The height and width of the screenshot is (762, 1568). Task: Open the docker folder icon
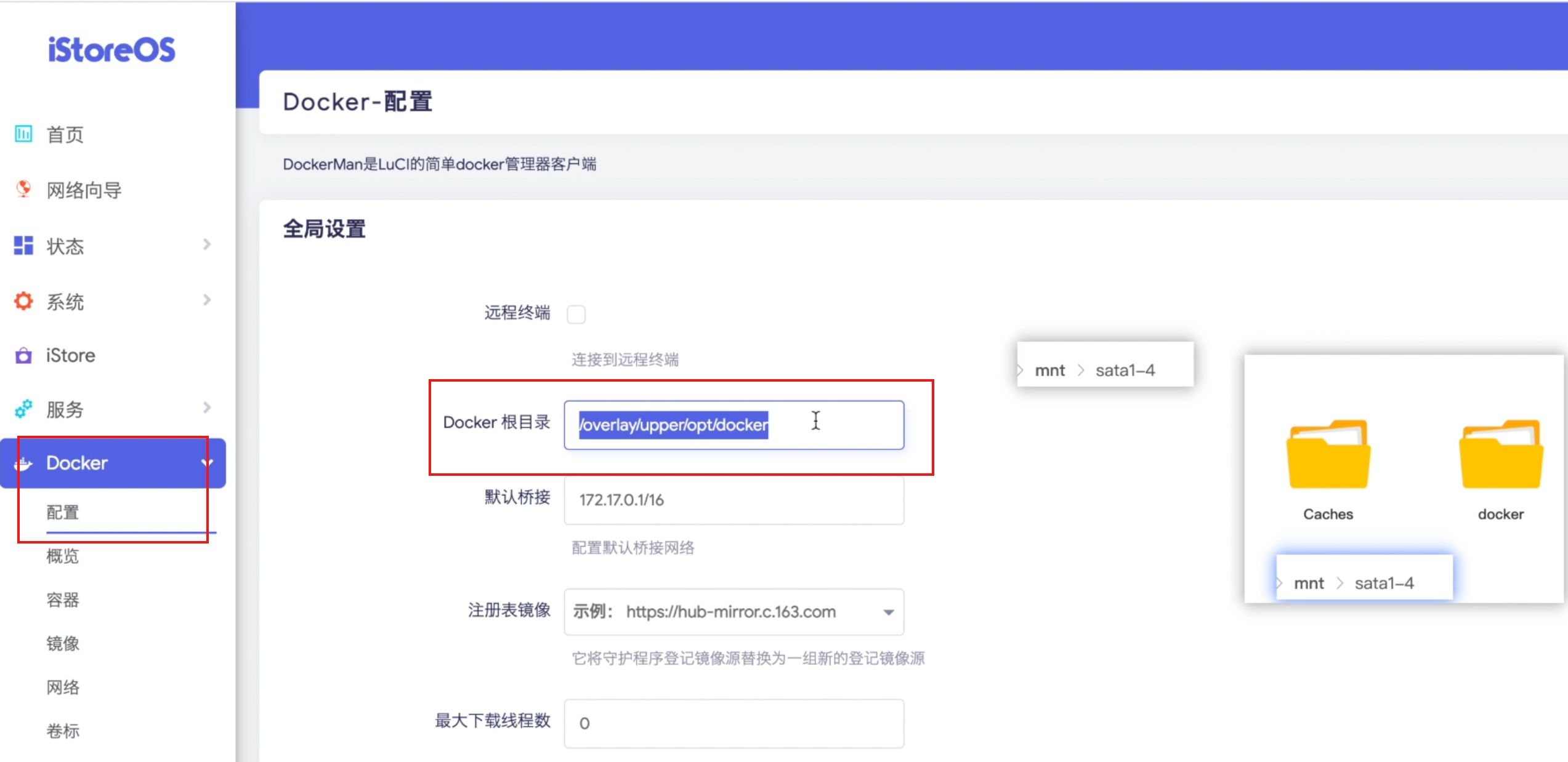point(1501,454)
